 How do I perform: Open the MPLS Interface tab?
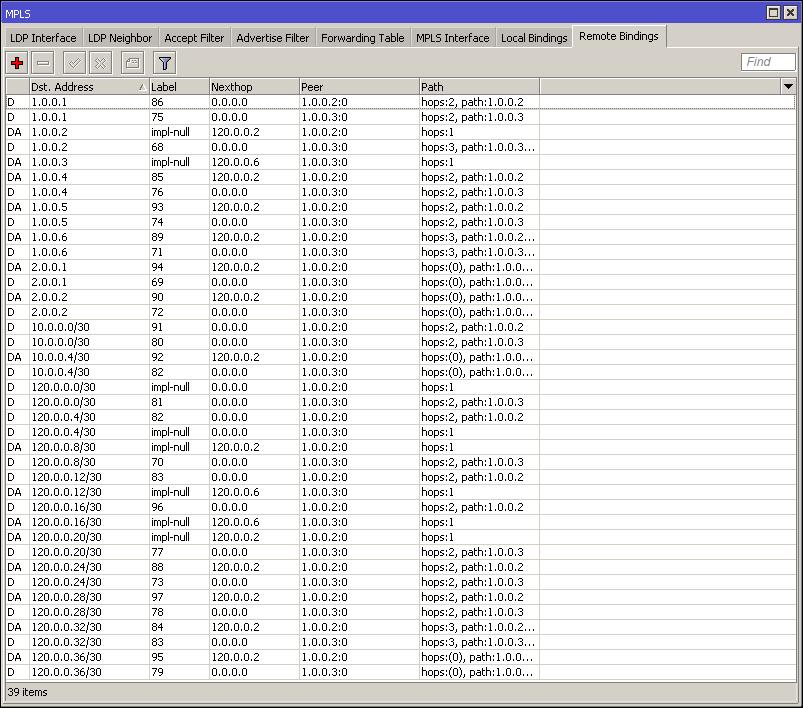pyautogui.click(x=453, y=38)
